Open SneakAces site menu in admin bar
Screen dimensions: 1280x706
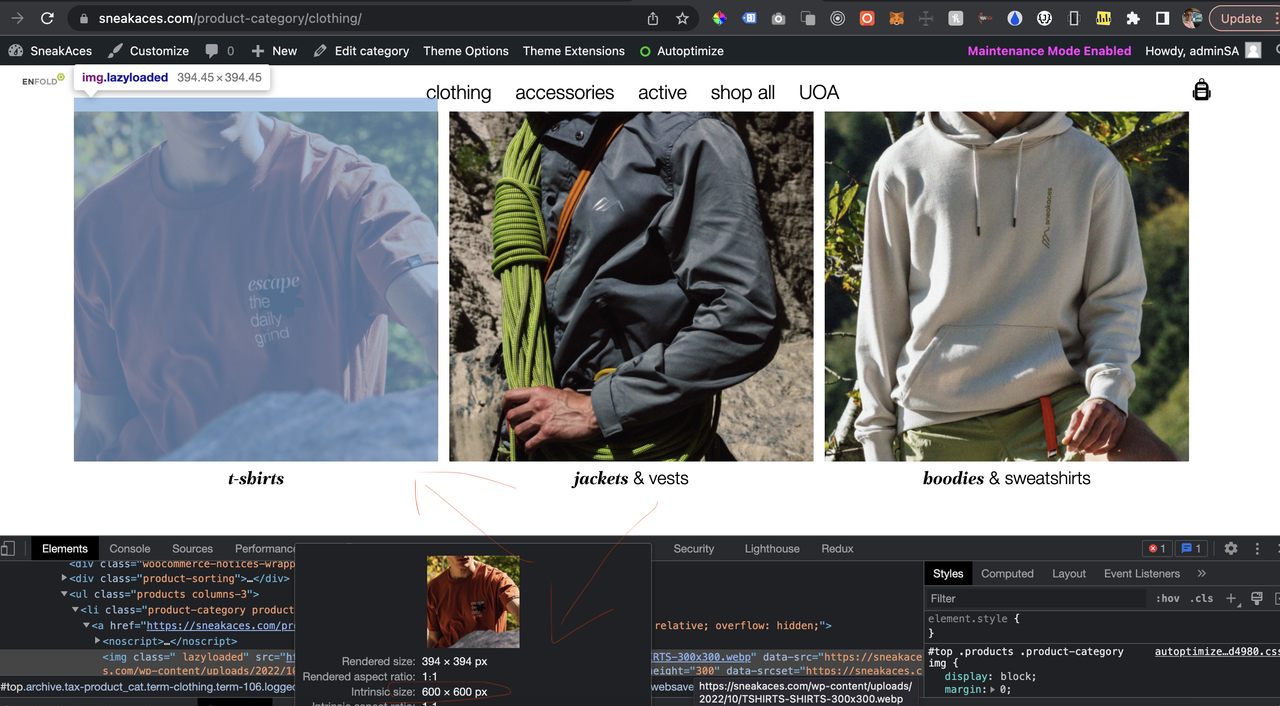pyautogui.click(x=50, y=50)
